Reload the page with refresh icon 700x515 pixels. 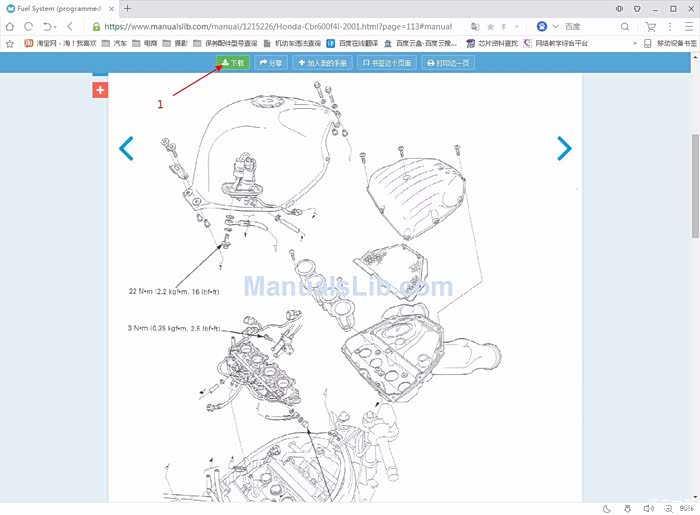click(29, 27)
